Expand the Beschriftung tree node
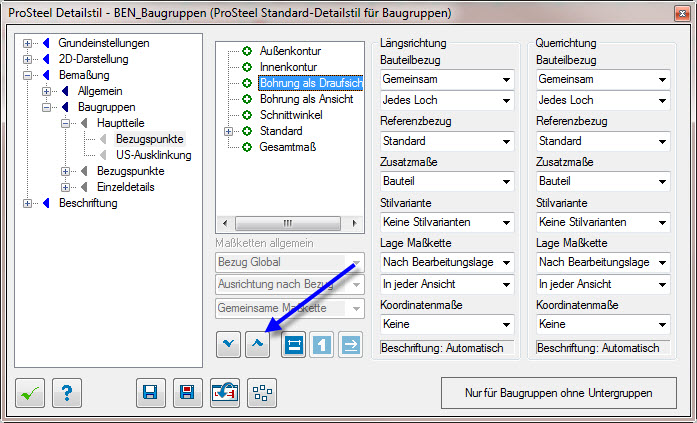Screen dimensions: 697x423 [x=28, y=204]
